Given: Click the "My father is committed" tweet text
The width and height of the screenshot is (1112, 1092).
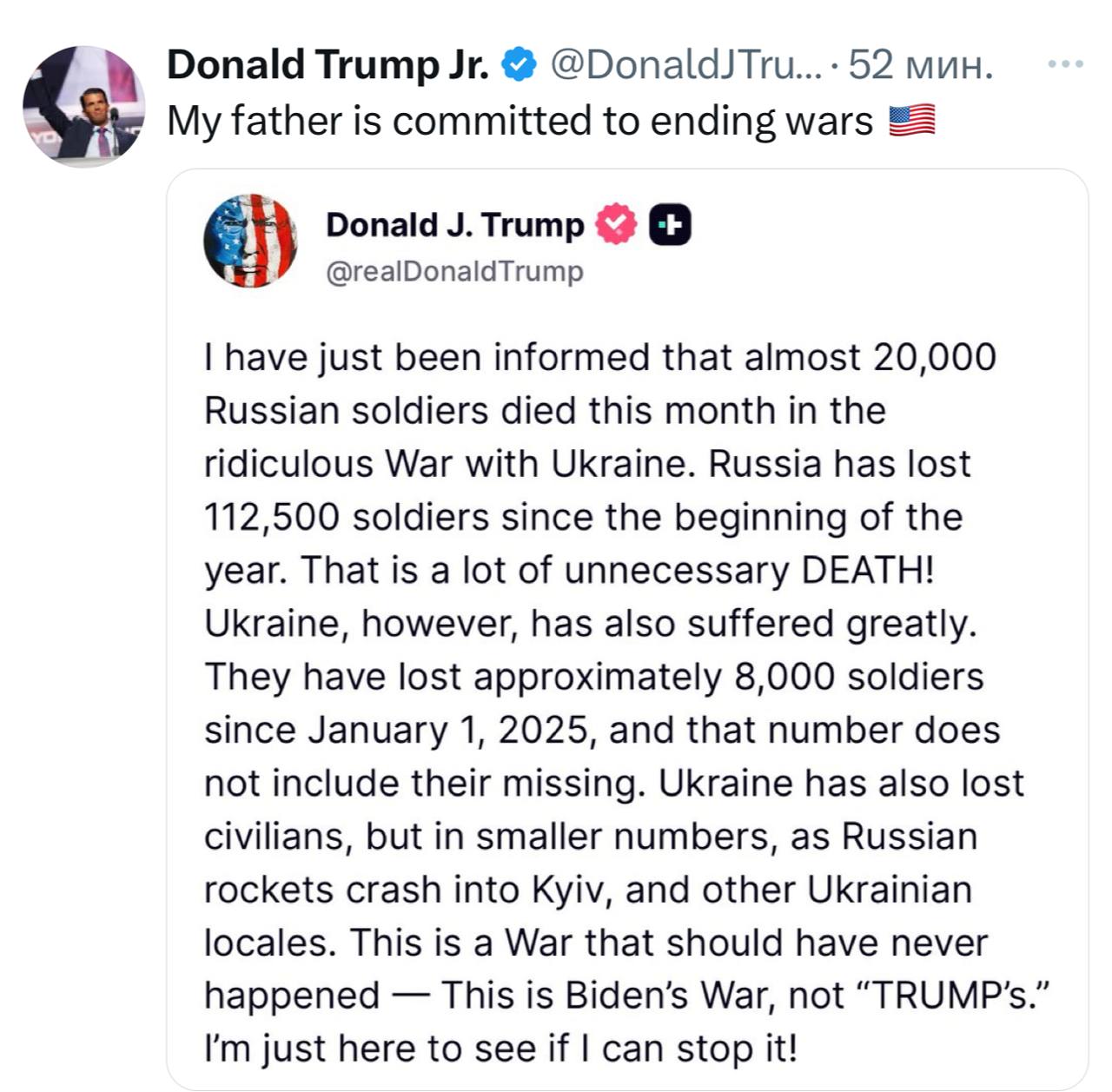Looking at the screenshot, I should [x=519, y=121].
